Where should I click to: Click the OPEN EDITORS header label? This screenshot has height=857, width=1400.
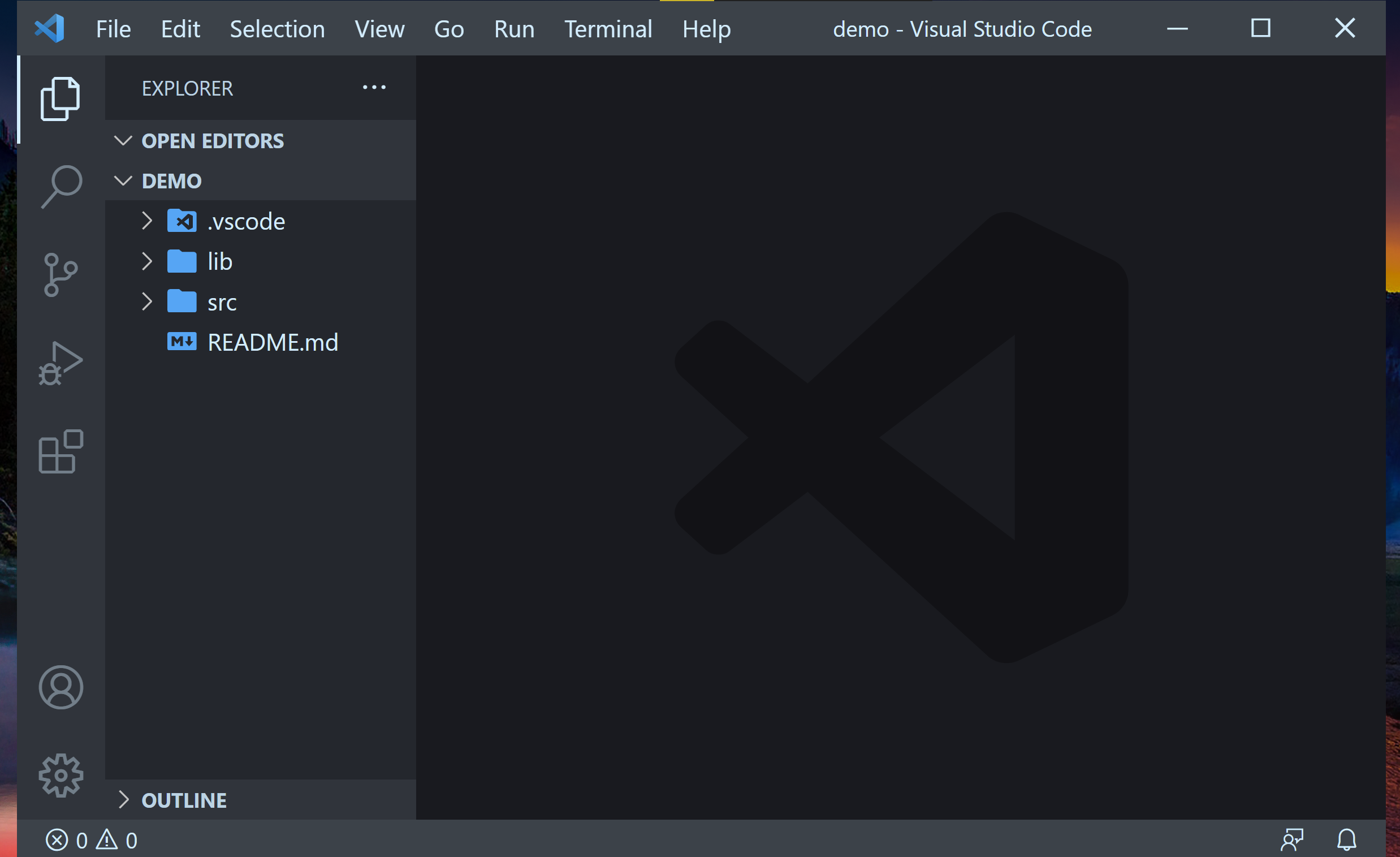coord(213,141)
